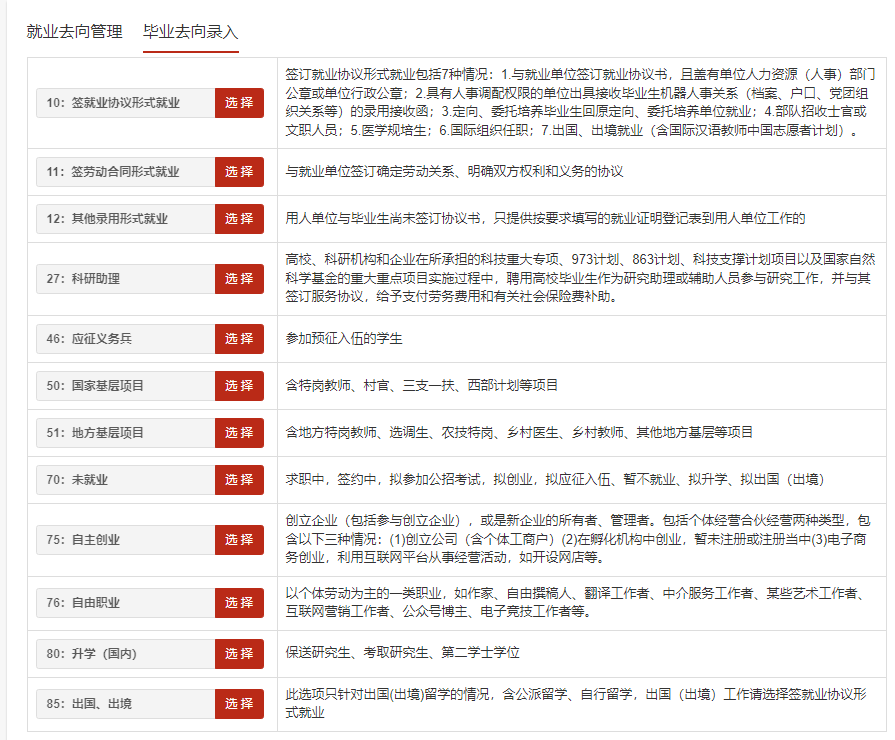Pick 选择 next to 76: 自由职业
Screen dimensions: 895x740
point(239,603)
